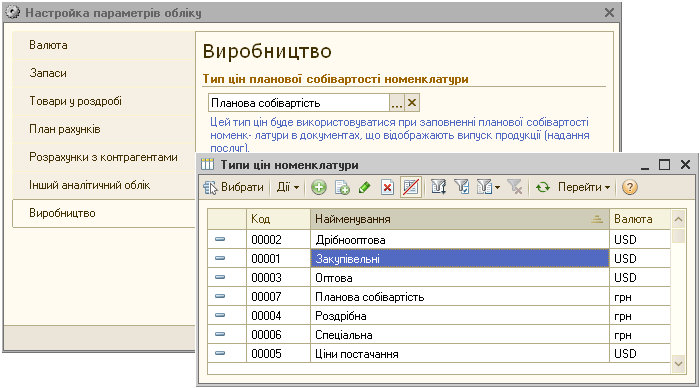Click the row icon for Планова собівартість
Image resolution: width=700 pixels, height=388 pixels.
click(x=220, y=296)
